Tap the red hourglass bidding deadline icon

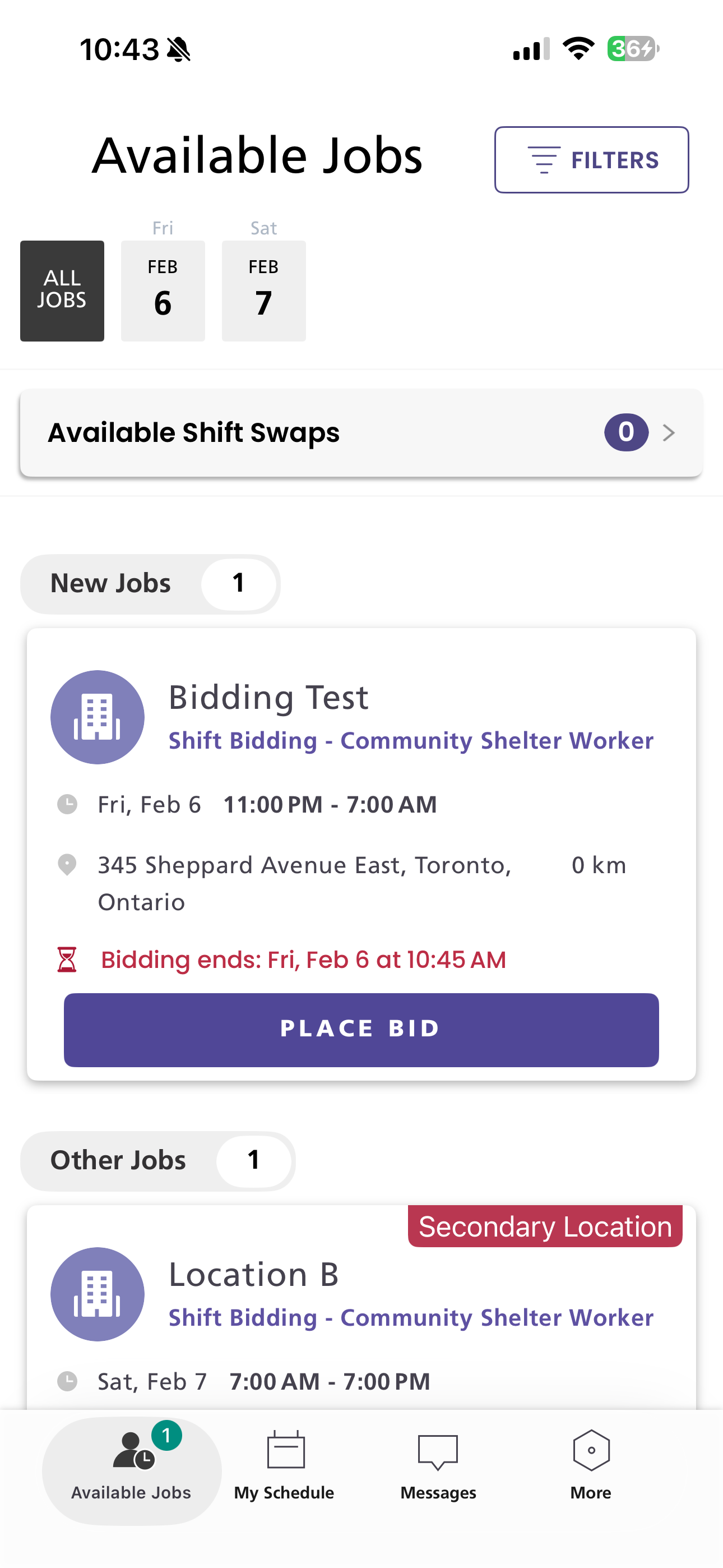click(x=67, y=960)
